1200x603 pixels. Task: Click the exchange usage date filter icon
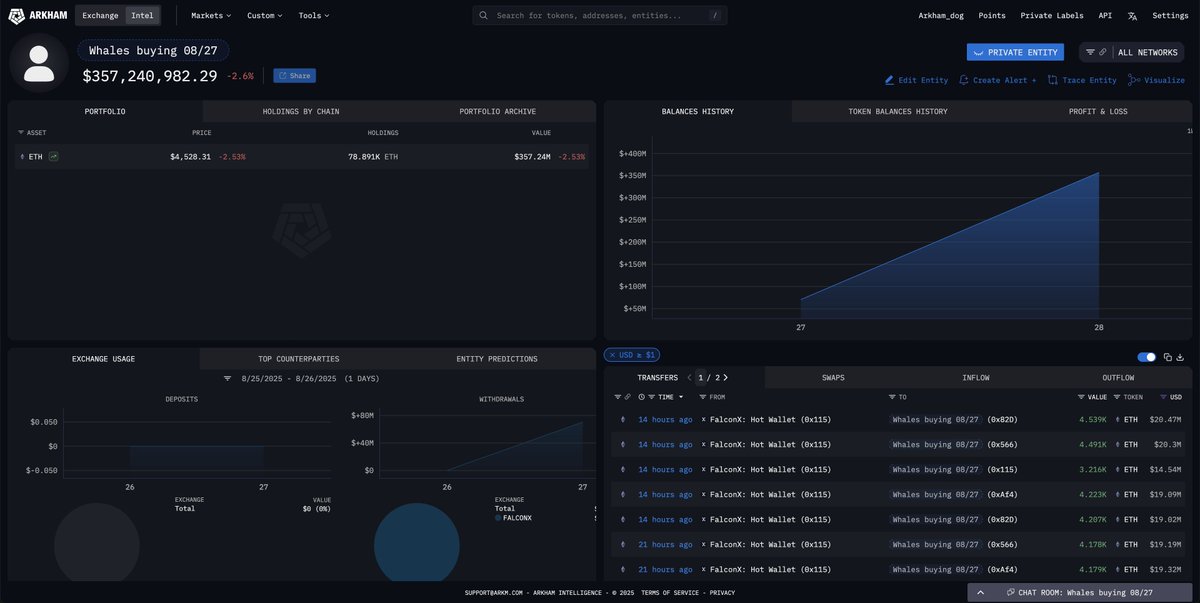228,379
